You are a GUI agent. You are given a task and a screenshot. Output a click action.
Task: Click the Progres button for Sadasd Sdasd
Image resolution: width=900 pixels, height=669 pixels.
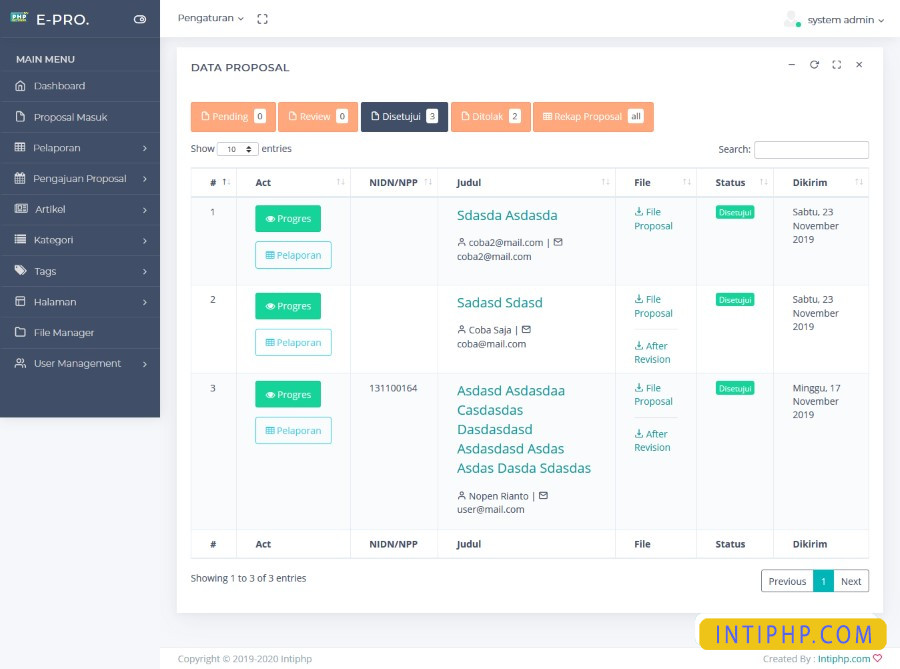(288, 305)
